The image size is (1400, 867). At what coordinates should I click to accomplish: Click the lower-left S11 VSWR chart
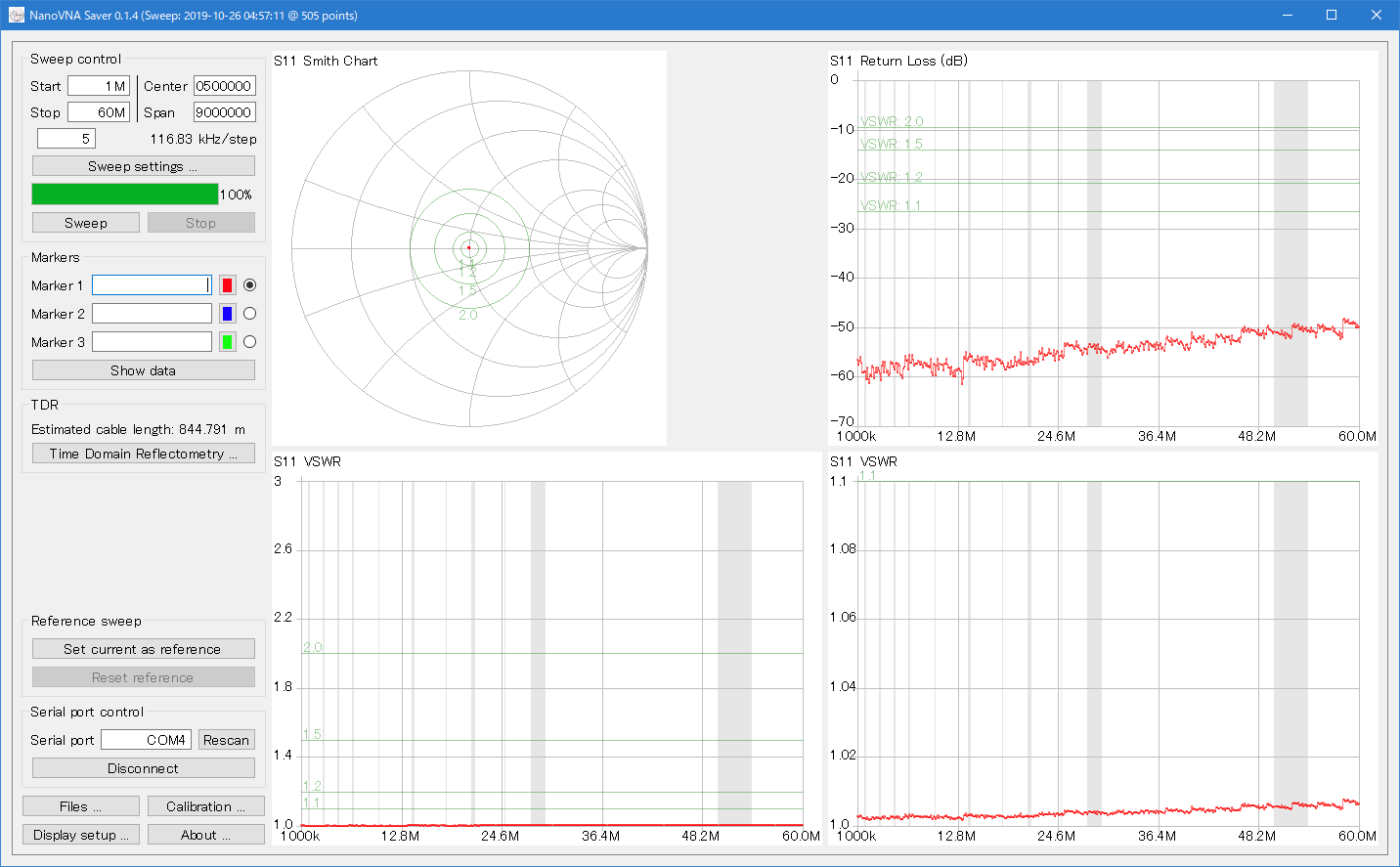point(547,649)
